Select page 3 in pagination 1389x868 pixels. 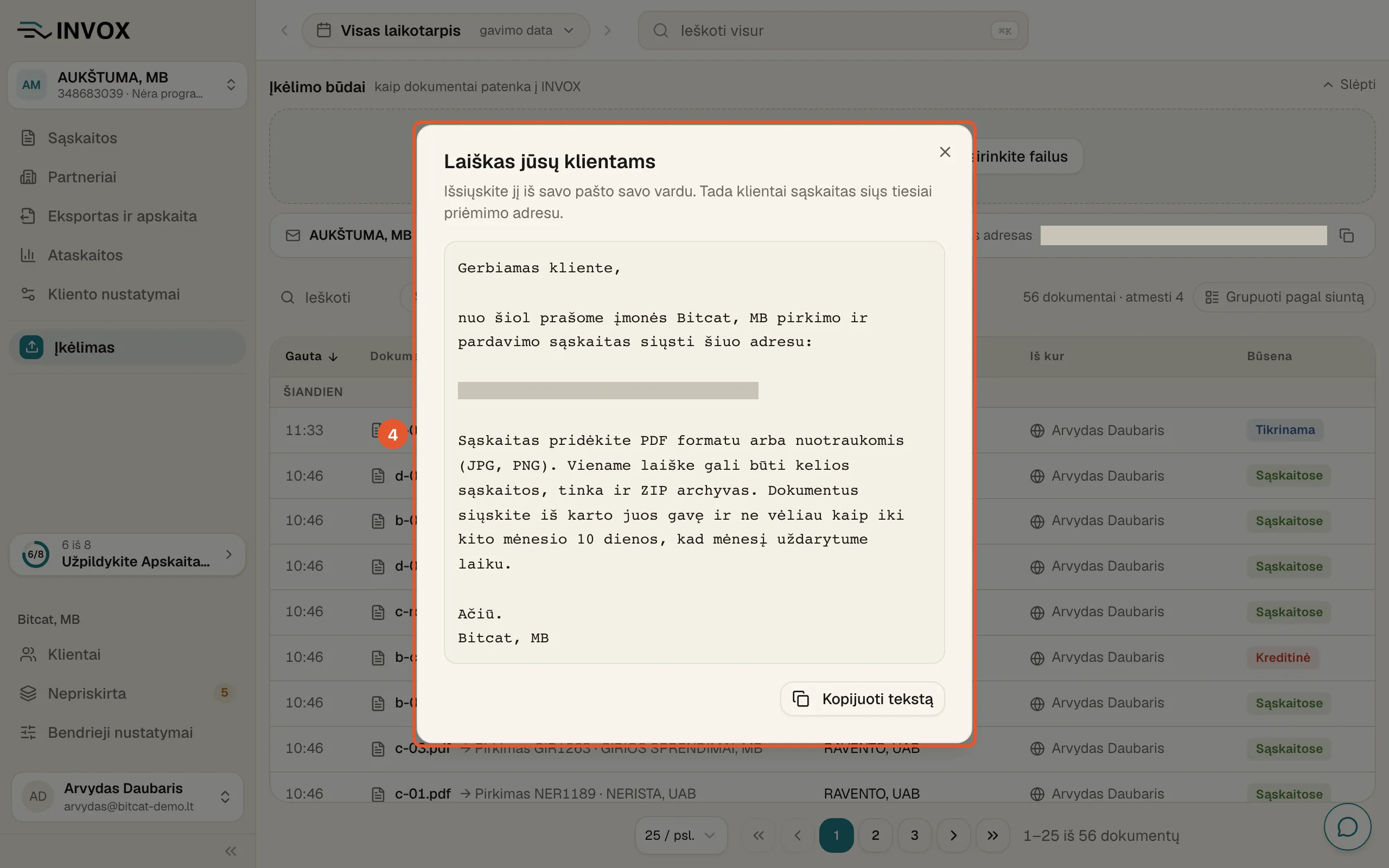[914, 835]
